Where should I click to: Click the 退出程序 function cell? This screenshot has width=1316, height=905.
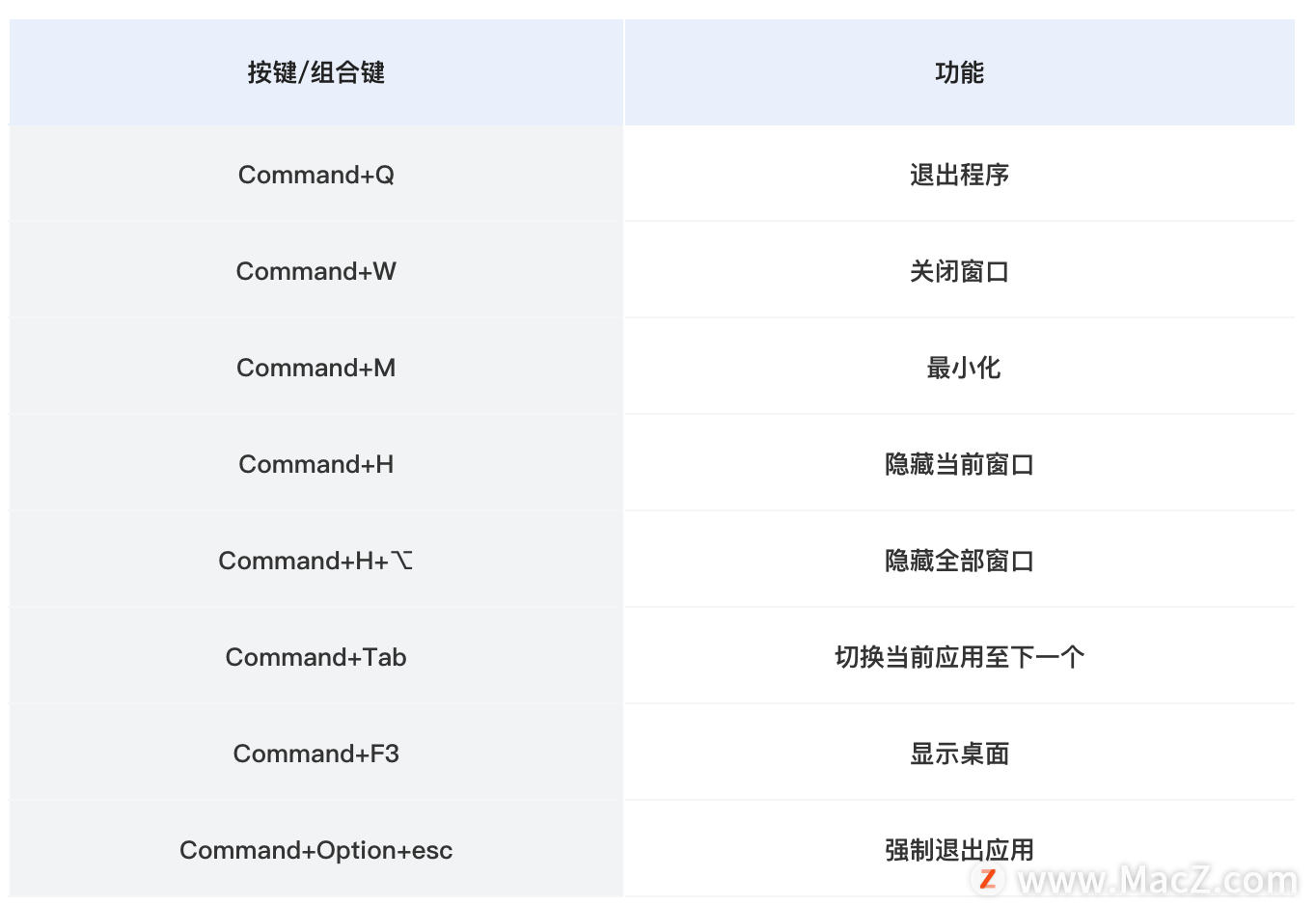(x=959, y=175)
